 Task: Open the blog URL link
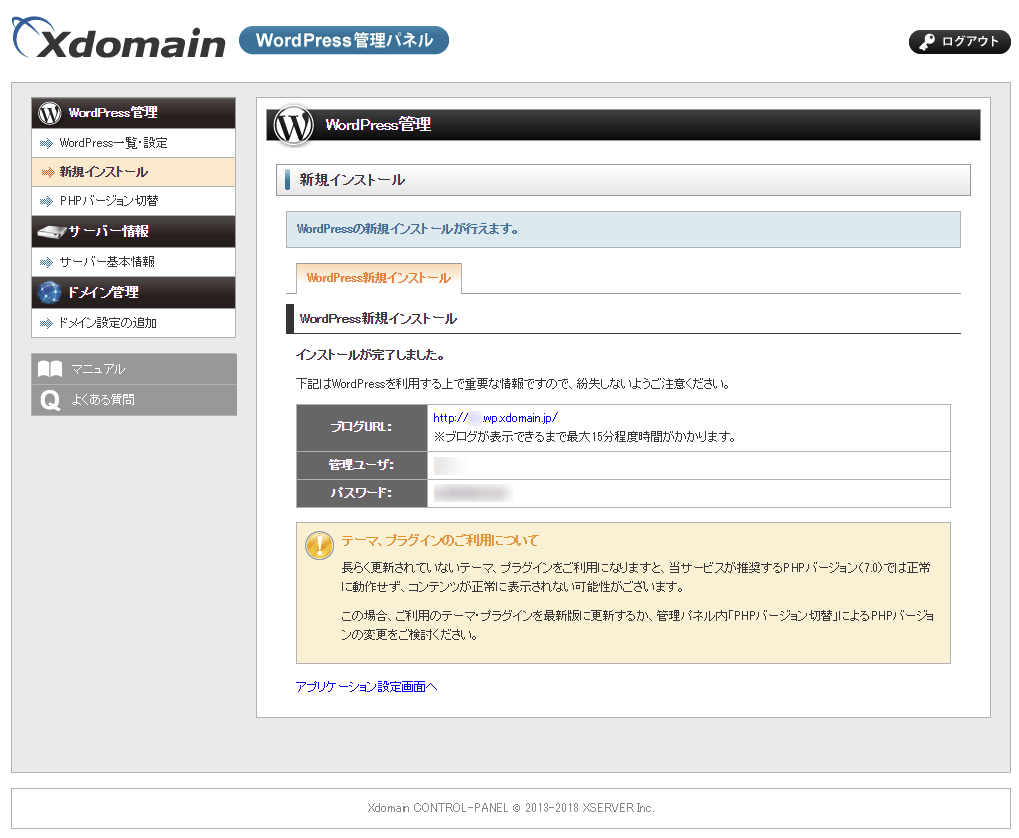pyautogui.click(x=495, y=418)
